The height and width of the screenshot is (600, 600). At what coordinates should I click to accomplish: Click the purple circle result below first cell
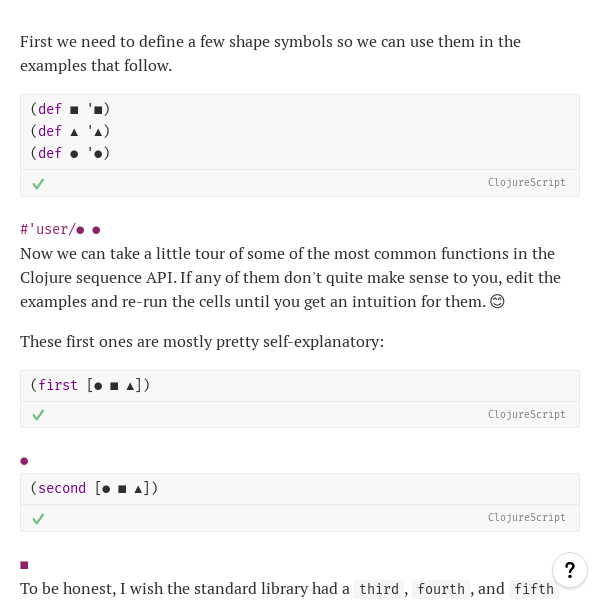coord(24,461)
